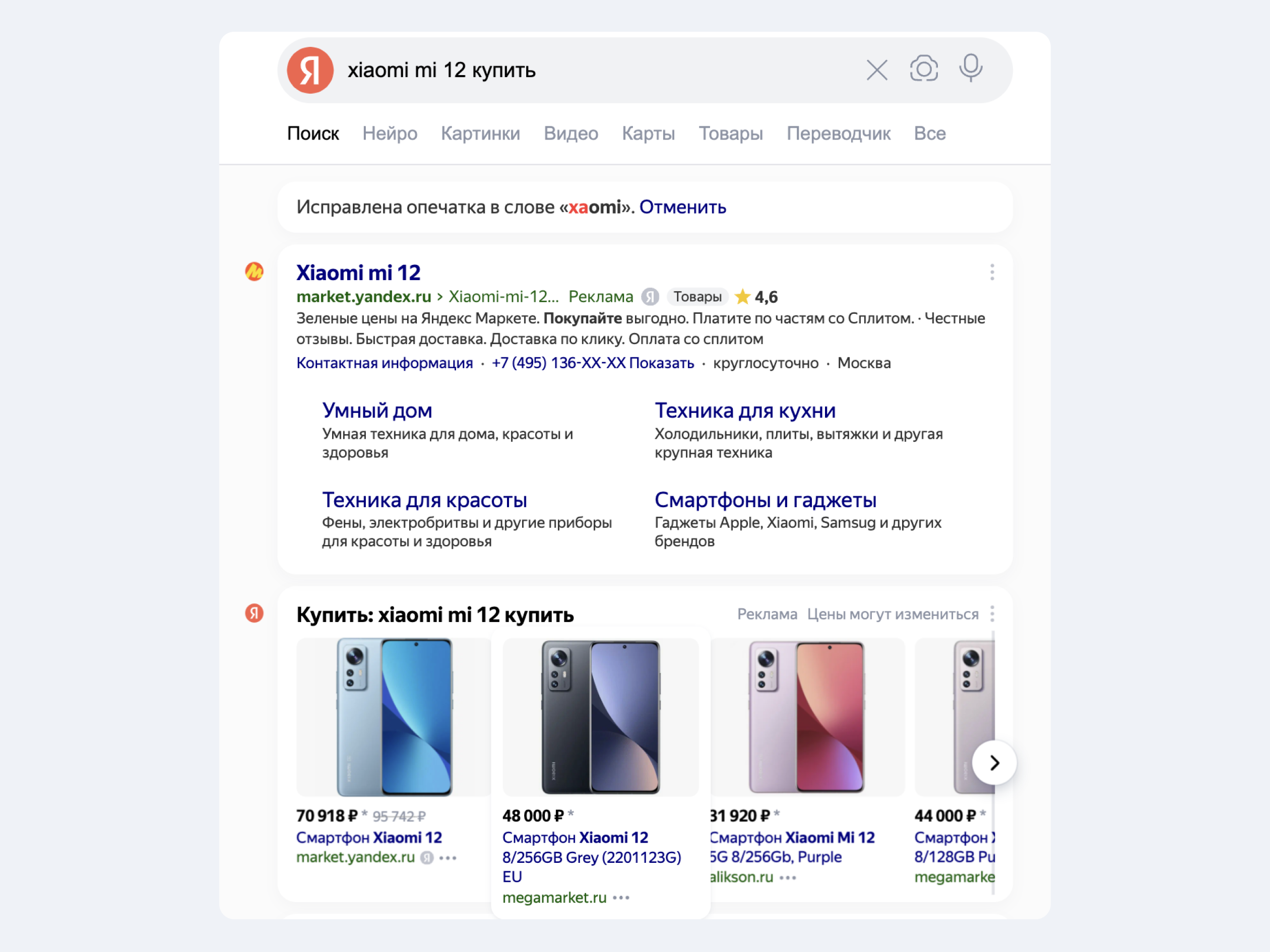Viewport: 1270px width, 952px height.
Task: Click the Yandex logo in search bar
Action: [x=310, y=70]
